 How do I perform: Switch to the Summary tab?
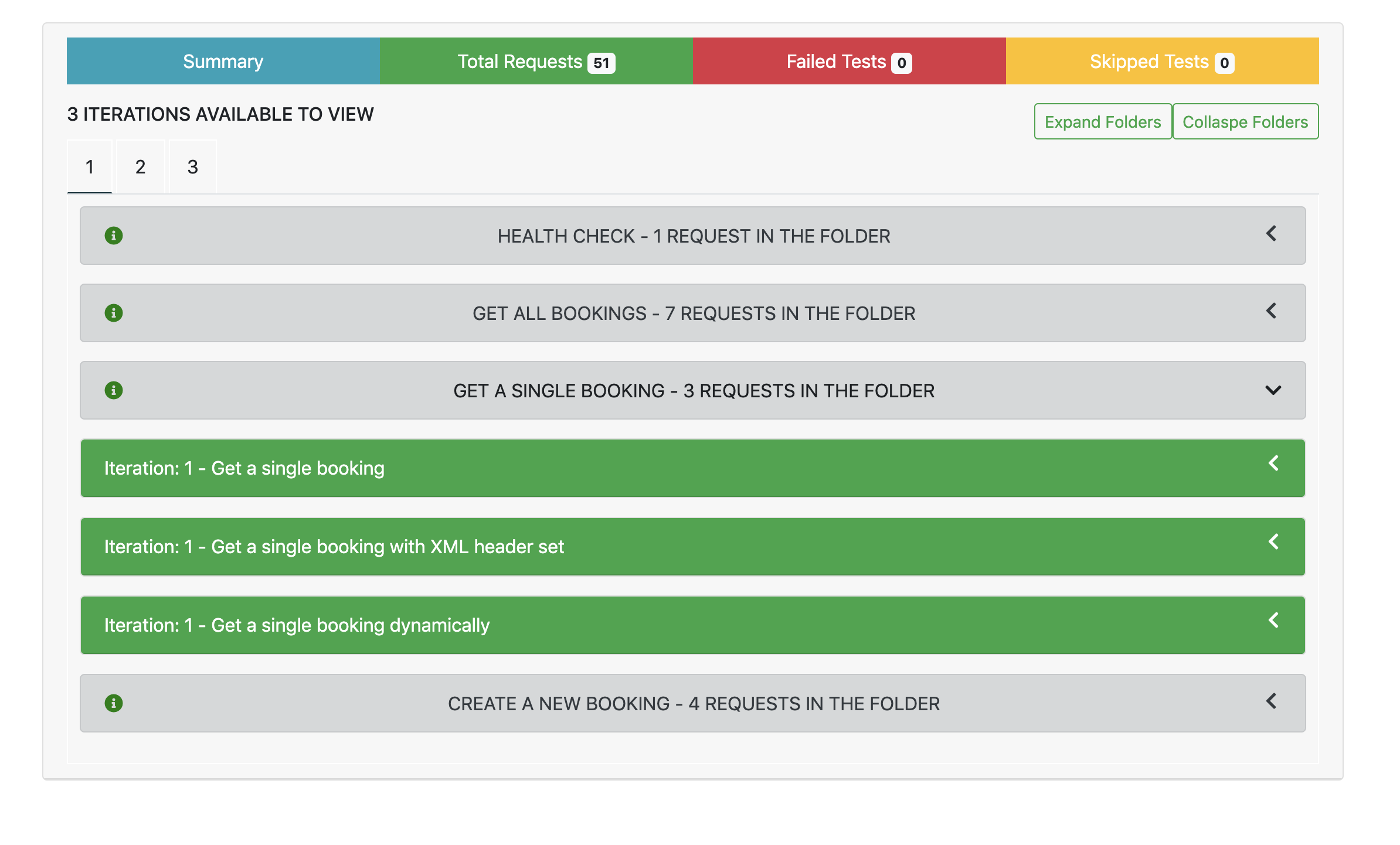click(x=223, y=62)
